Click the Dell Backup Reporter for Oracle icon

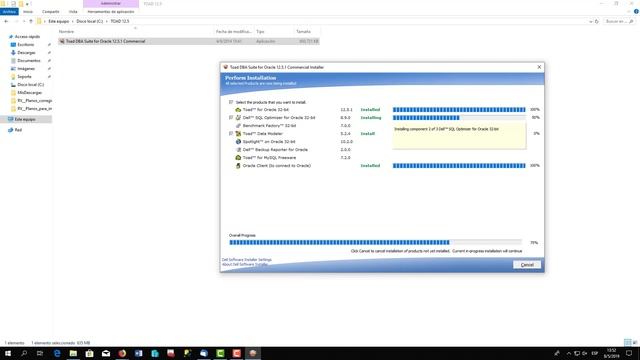(238, 150)
